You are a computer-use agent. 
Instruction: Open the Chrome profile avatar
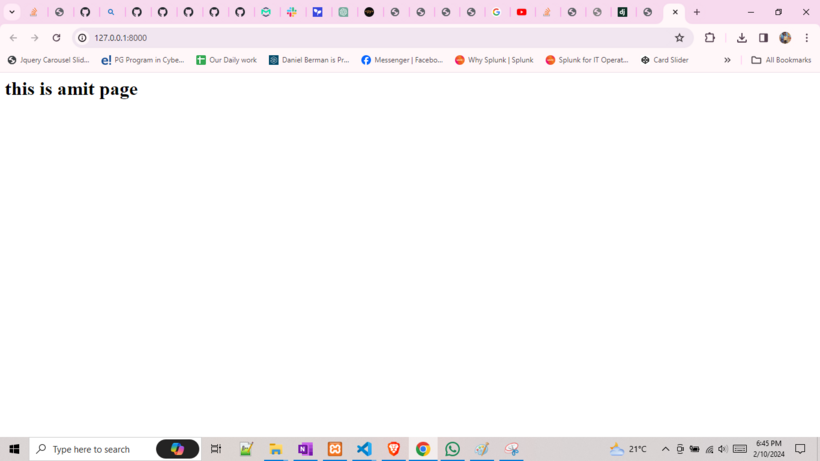click(785, 38)
